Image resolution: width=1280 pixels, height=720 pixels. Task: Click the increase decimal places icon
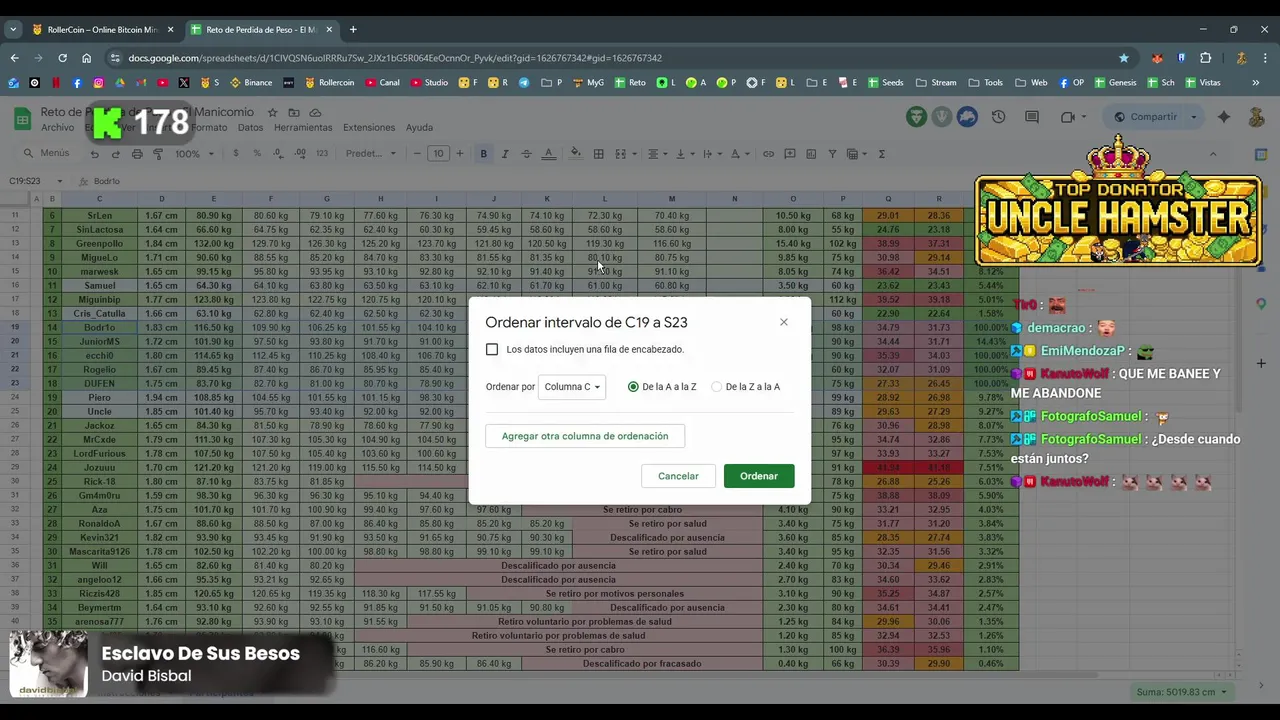299,154
